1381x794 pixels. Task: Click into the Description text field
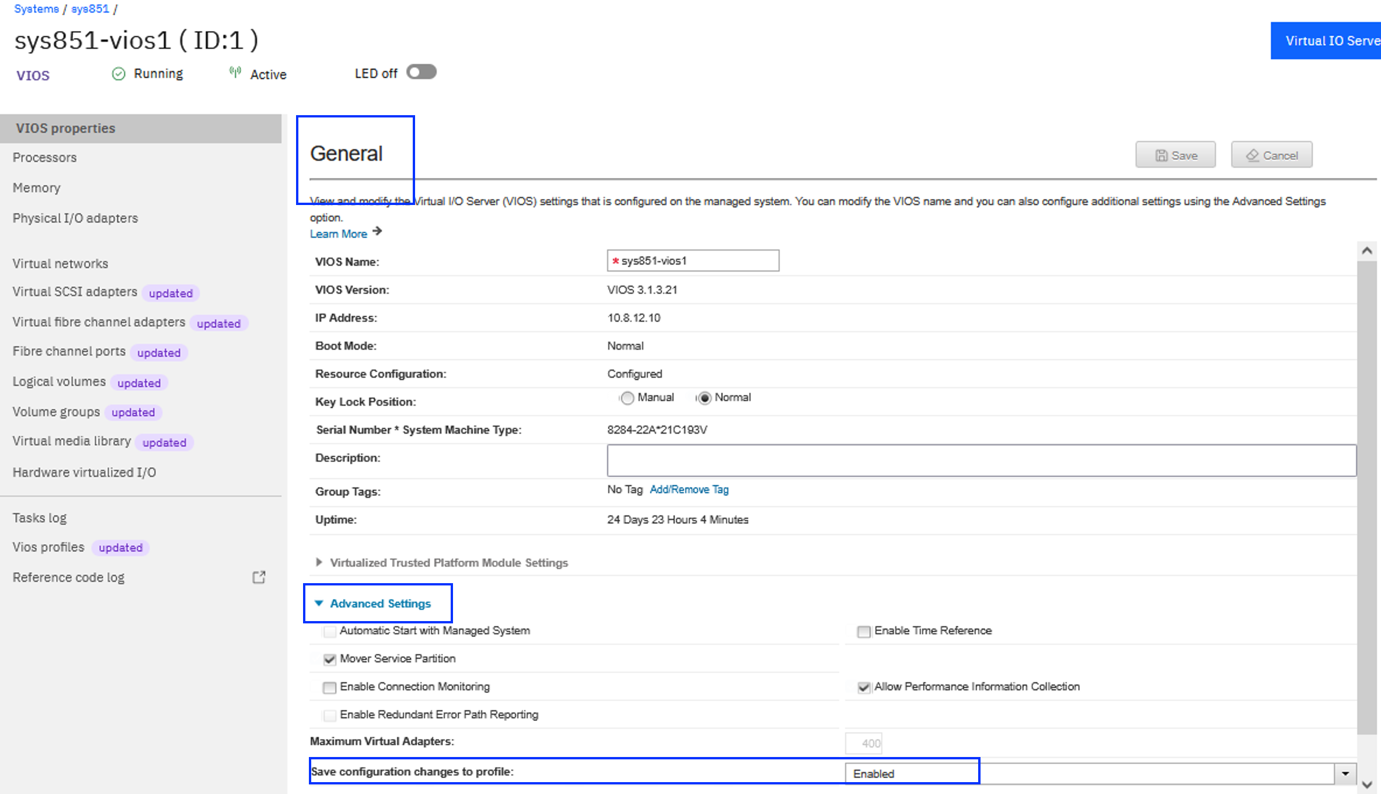(981, 460)
